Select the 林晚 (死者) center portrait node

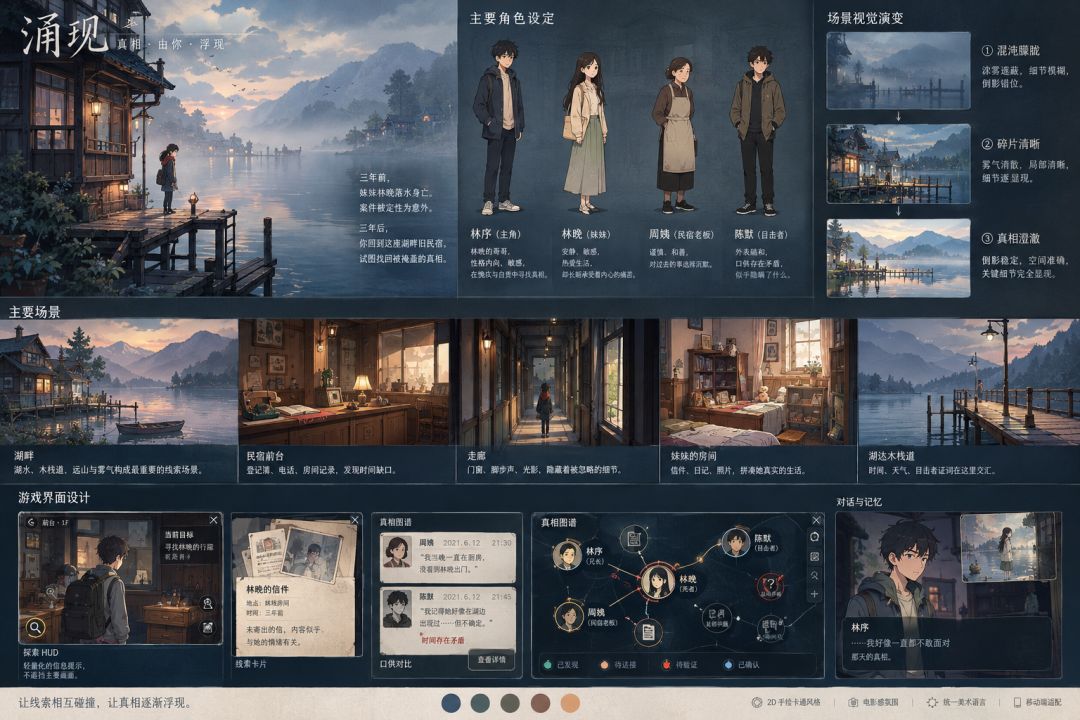(x=658, y=582)
